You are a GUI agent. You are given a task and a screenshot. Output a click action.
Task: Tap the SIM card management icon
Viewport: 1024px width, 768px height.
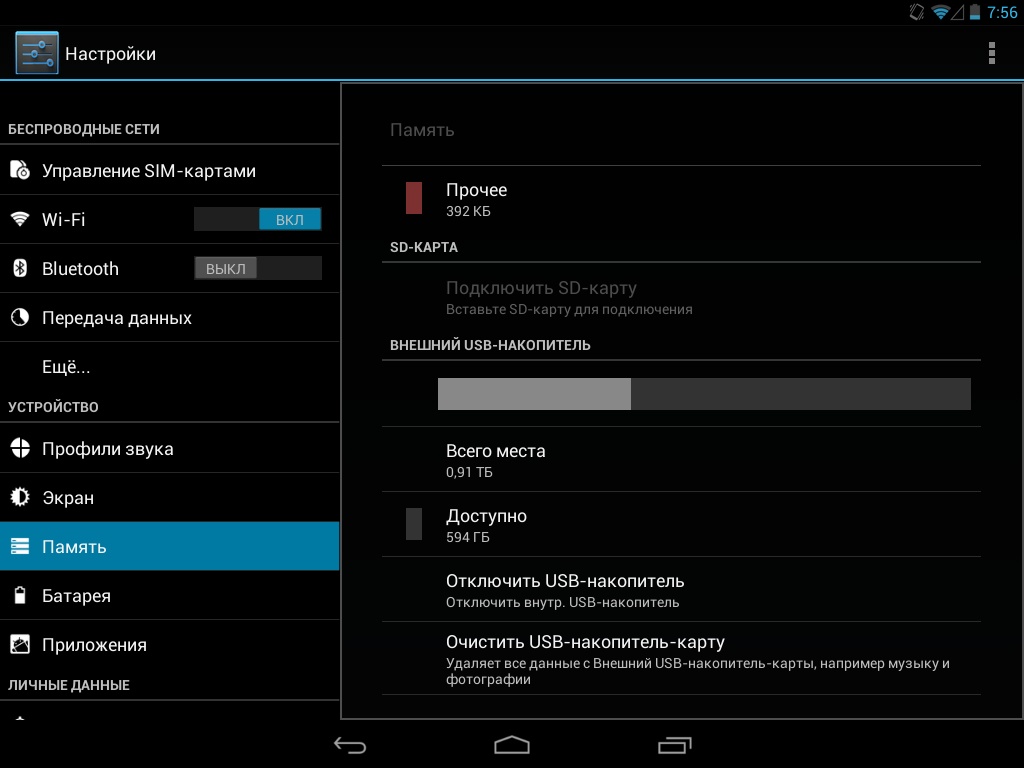[x=20, y=171]
